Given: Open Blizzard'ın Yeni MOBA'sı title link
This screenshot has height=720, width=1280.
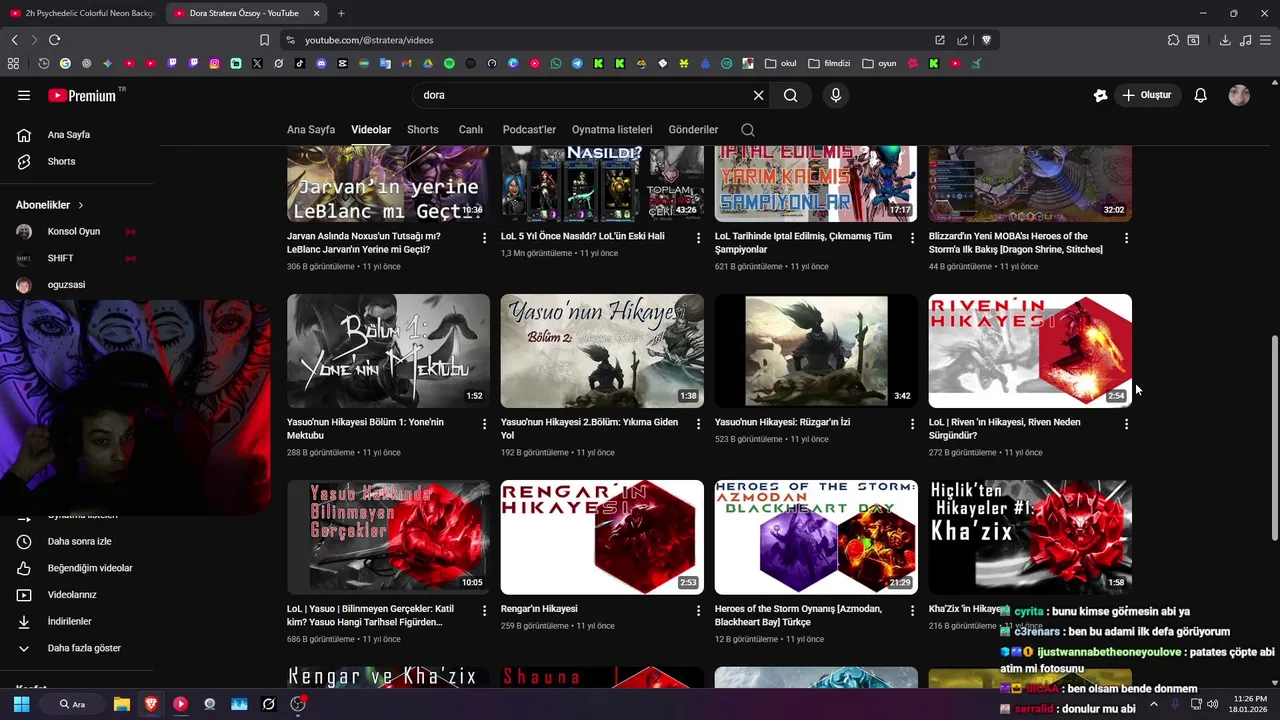Looking at the screenshot, I should click(1015, 243).
